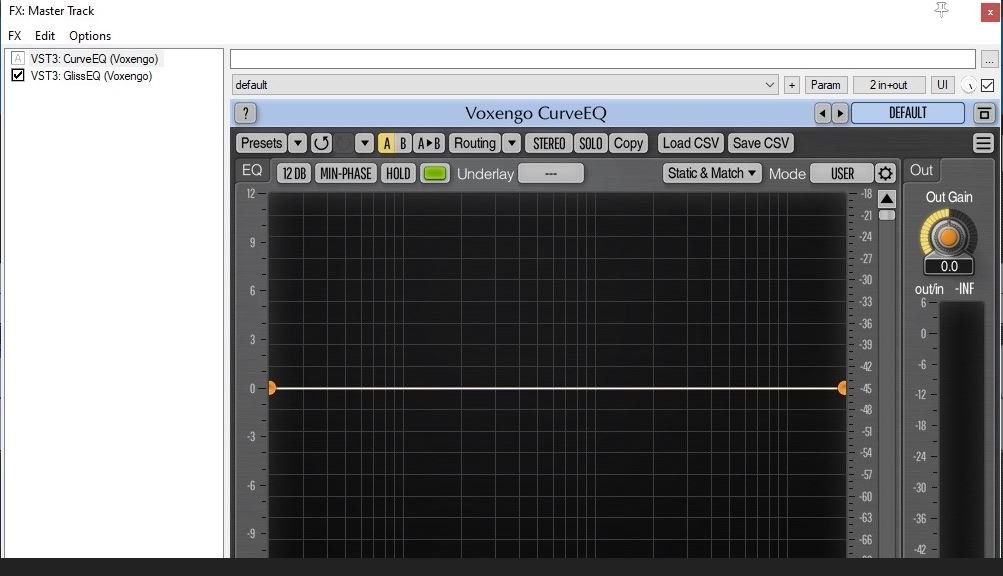
Task: Toggle the UI button
Action: (942, 84)
